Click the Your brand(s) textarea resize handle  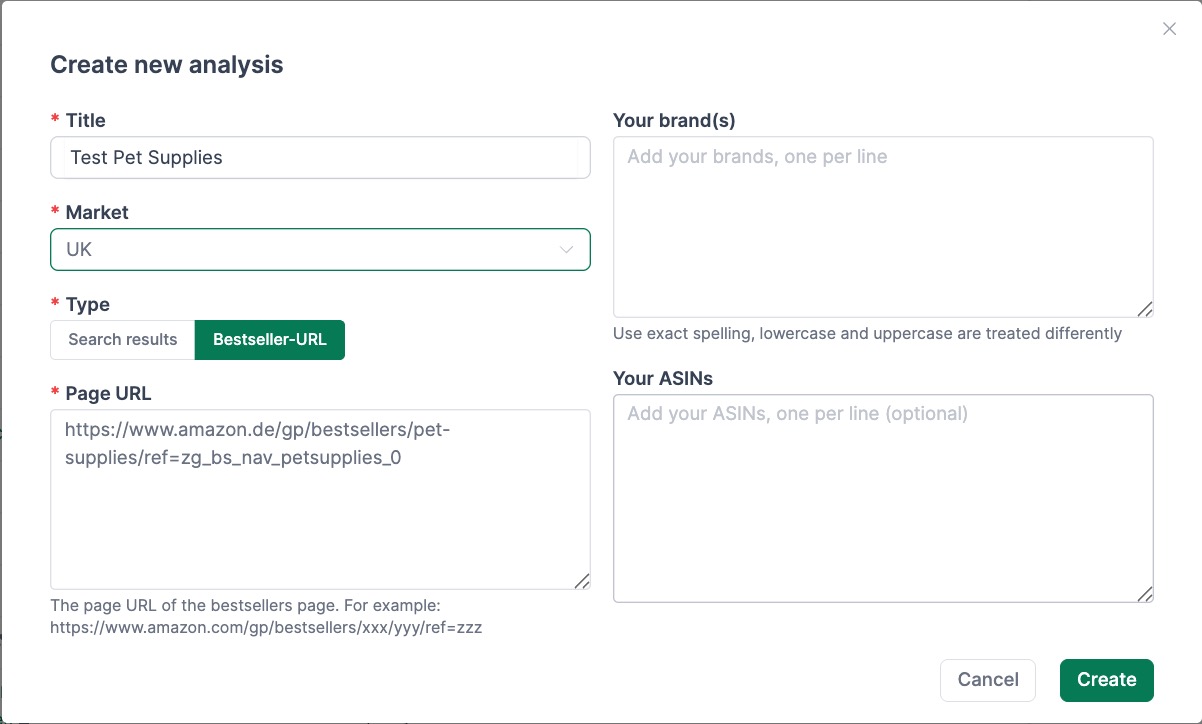[x=1145, y=309]
